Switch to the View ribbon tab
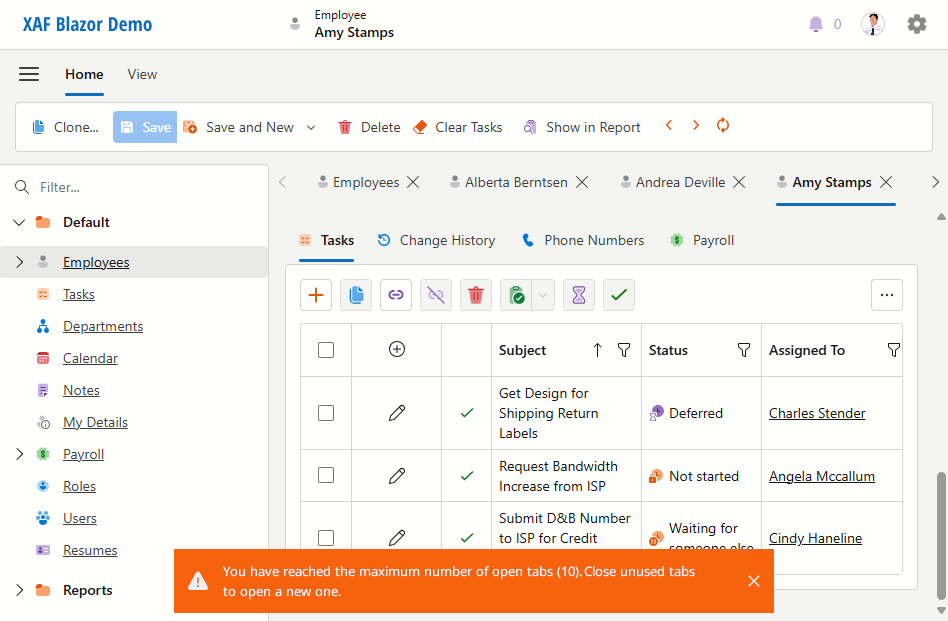This screenshot has width=948, height=621. pos(142,74)
